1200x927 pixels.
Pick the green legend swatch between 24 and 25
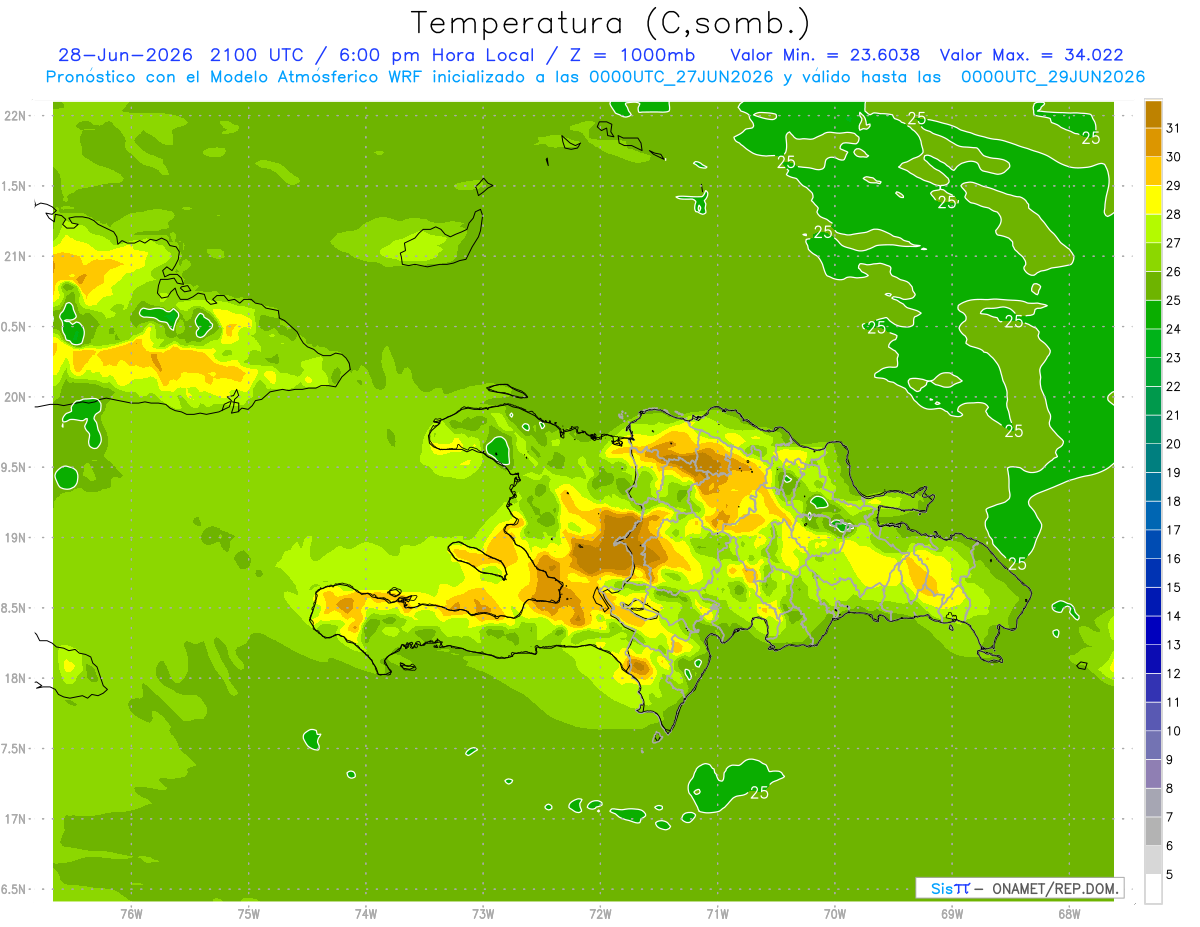click(1153, 315)
